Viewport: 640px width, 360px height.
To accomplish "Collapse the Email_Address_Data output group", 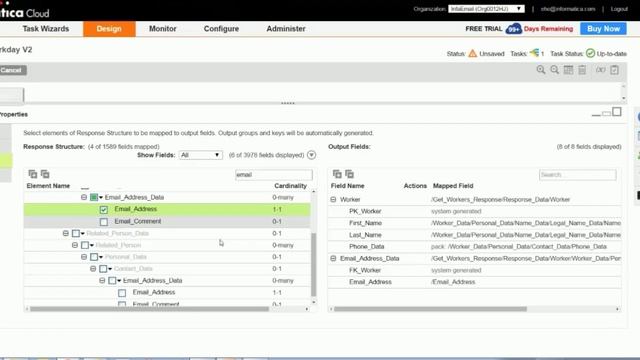I will pos(333,258).
